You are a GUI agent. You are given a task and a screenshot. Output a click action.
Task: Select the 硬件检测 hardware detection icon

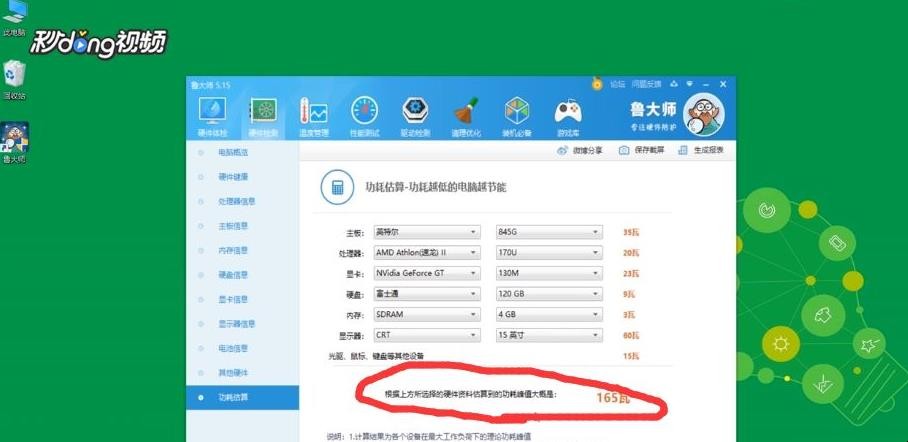point(263,110)
